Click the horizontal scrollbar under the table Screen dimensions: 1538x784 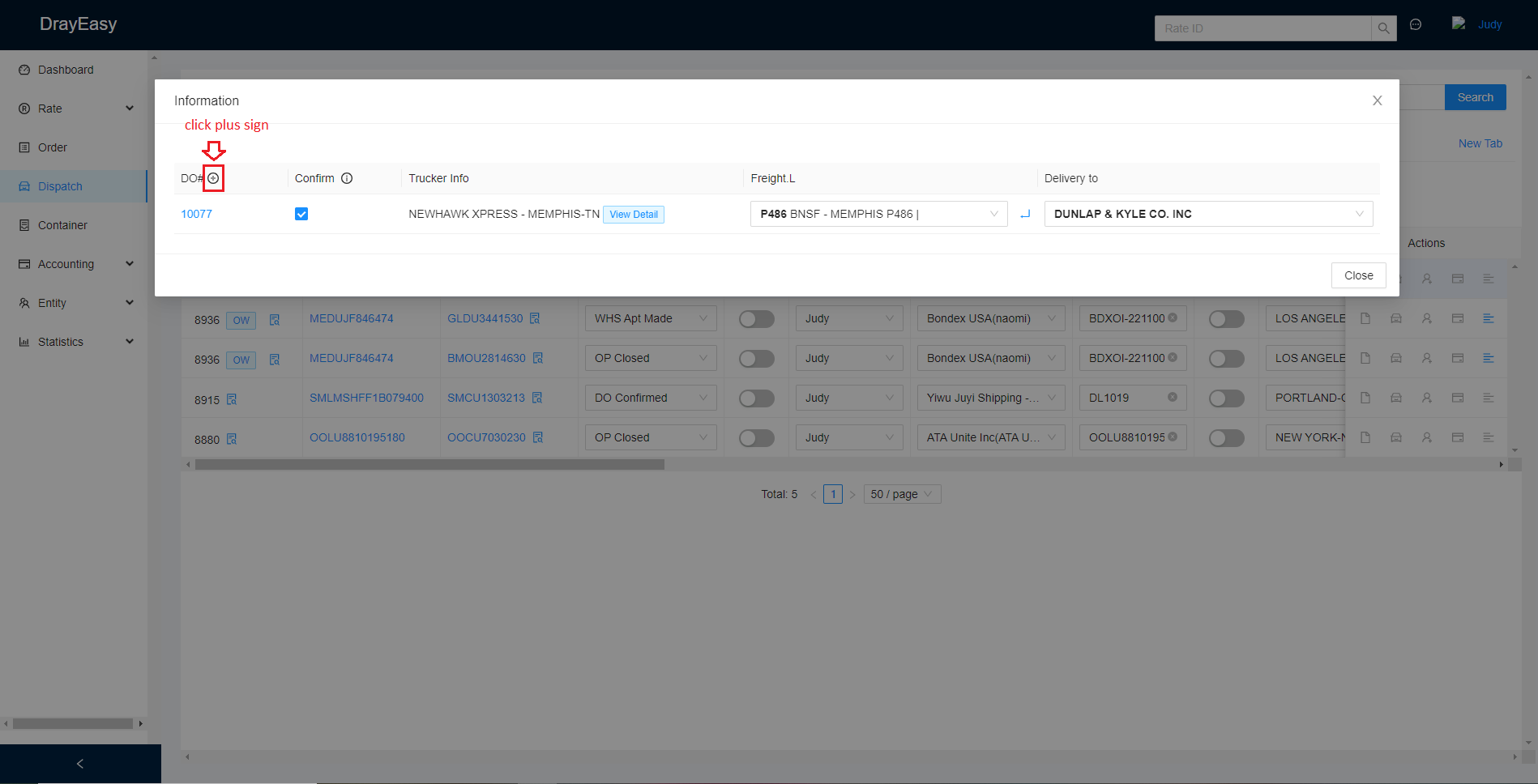(429, 465)
